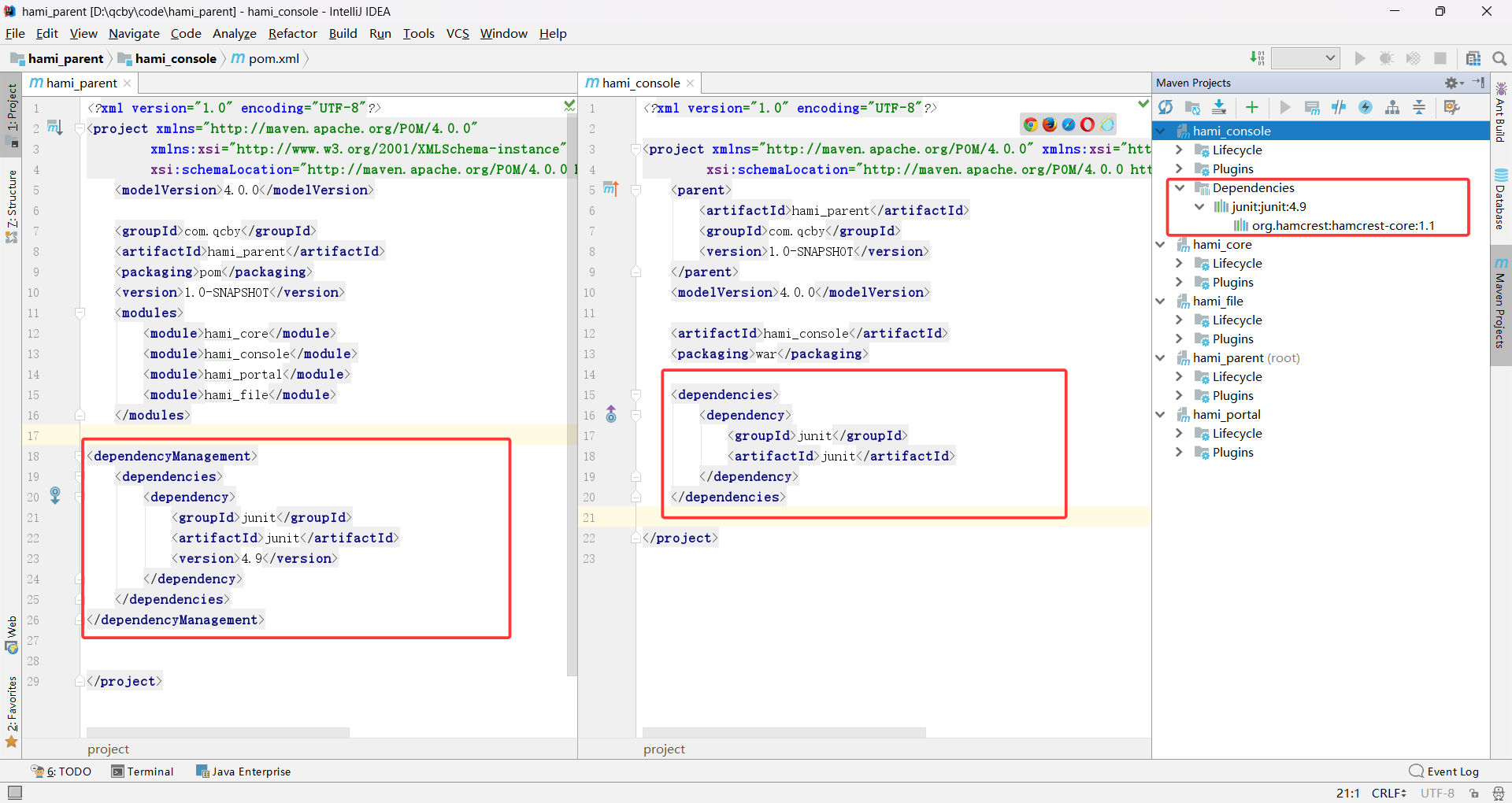The image size is (1512, 803).
Task: Expand Lifecycle under hami_portal
Action: 1179,433
